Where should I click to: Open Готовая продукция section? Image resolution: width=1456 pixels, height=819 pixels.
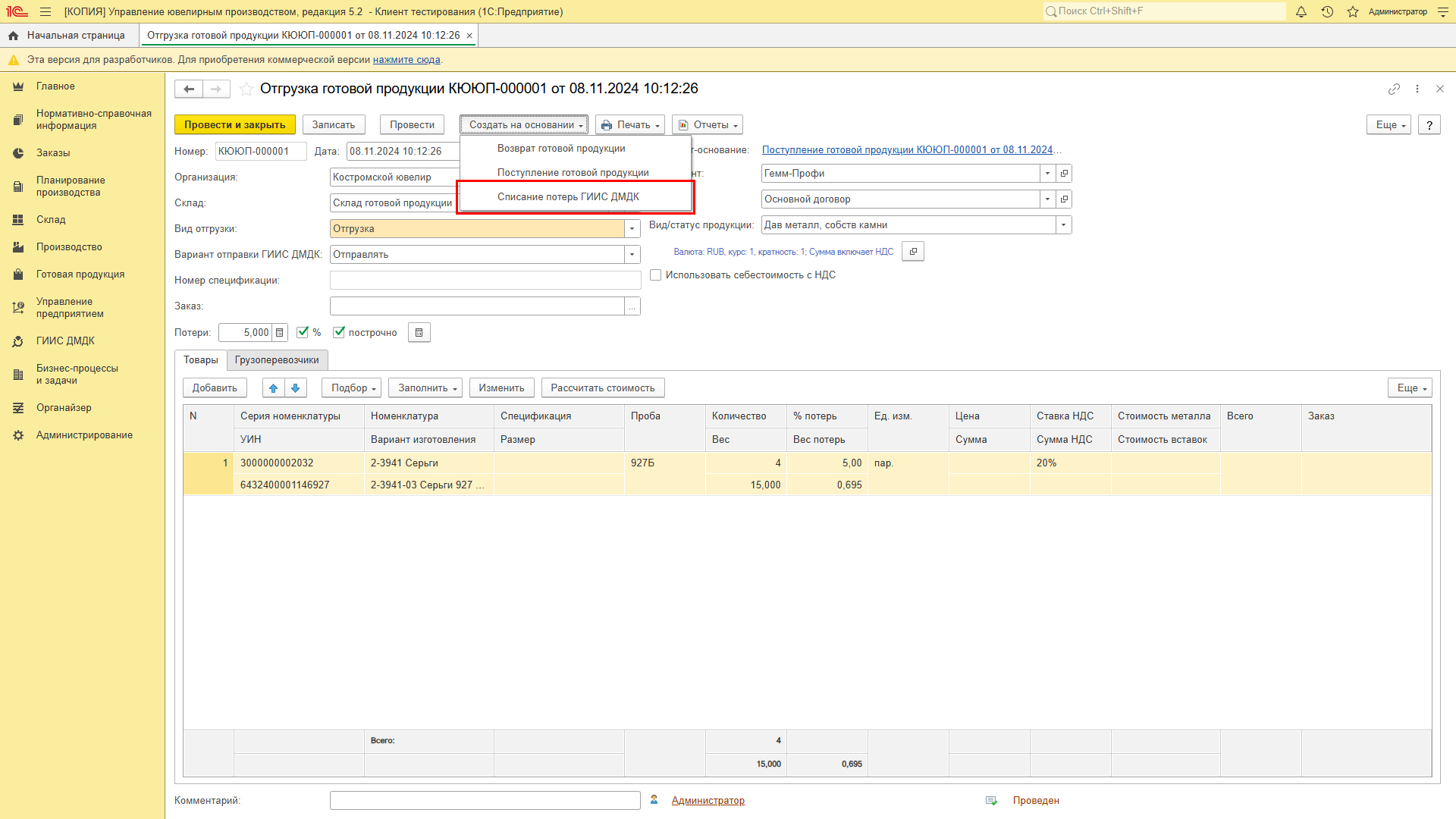(x=80, y=275)
